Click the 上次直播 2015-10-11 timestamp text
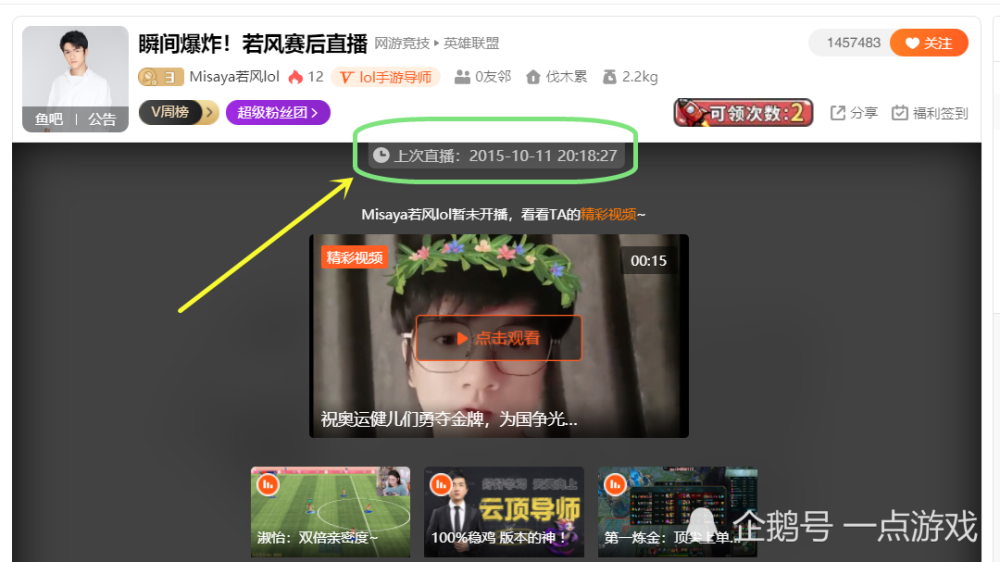Viewport: 1000px width, 562px height. [506, 156]
